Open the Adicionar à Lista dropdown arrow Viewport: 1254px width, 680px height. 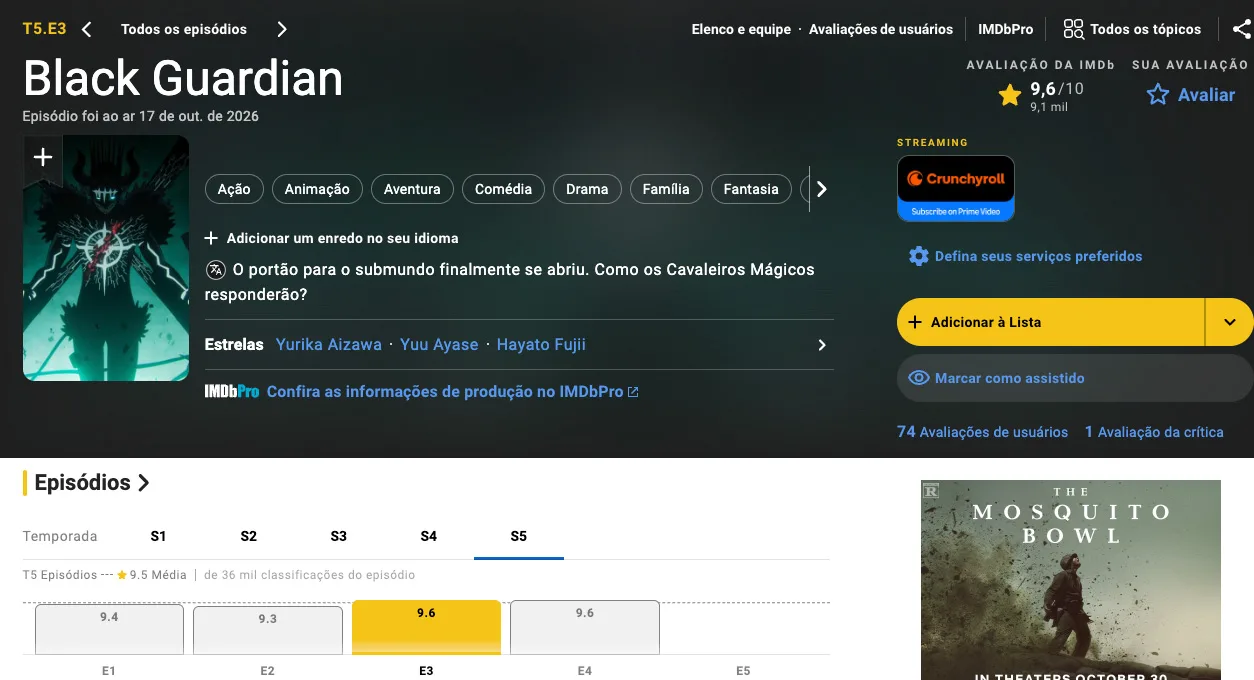tap(1230, 322)
